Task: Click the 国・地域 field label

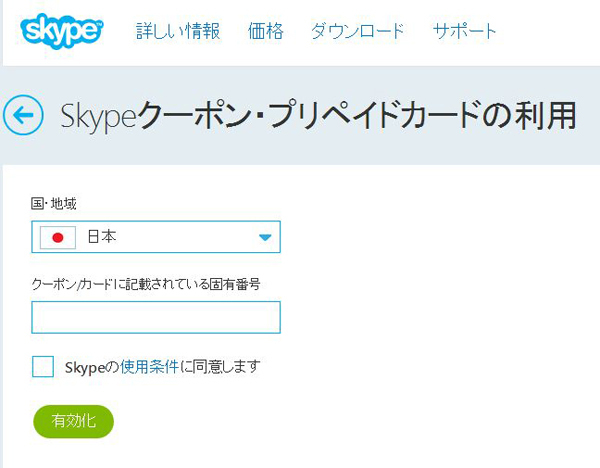Action: 54,204
